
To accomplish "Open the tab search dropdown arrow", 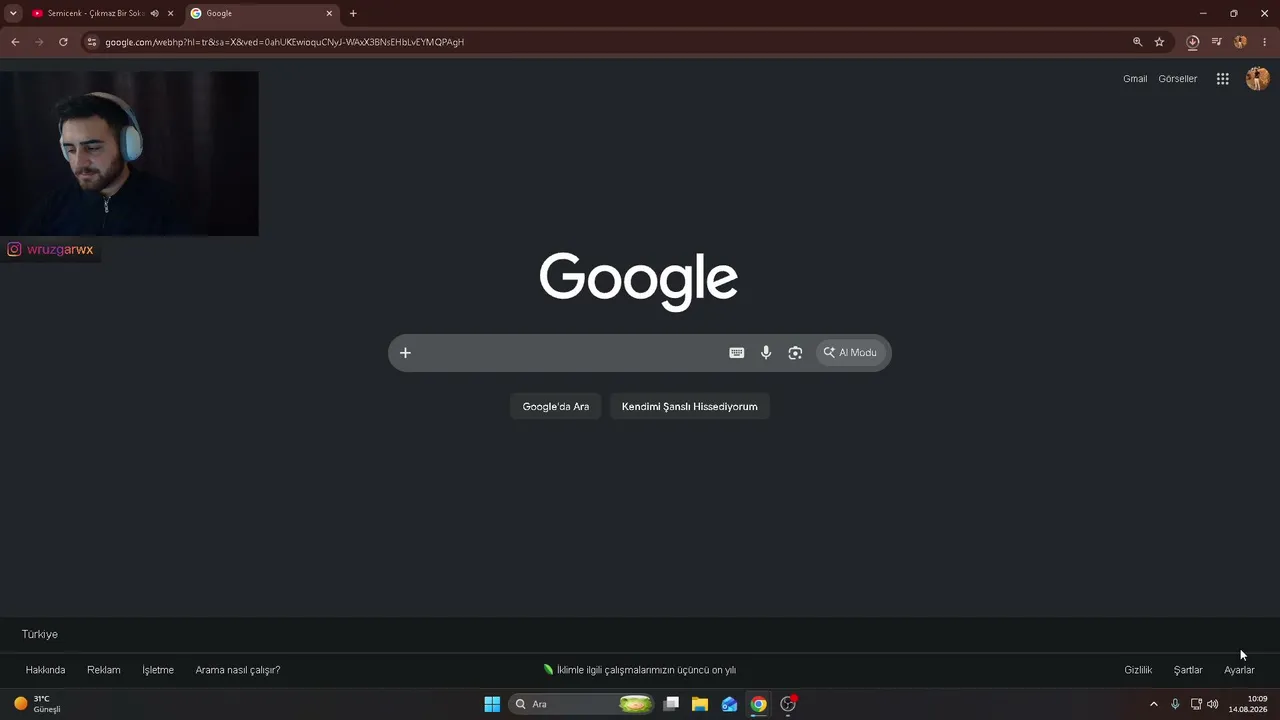I will pyautogui.click(x=13, y=13).
